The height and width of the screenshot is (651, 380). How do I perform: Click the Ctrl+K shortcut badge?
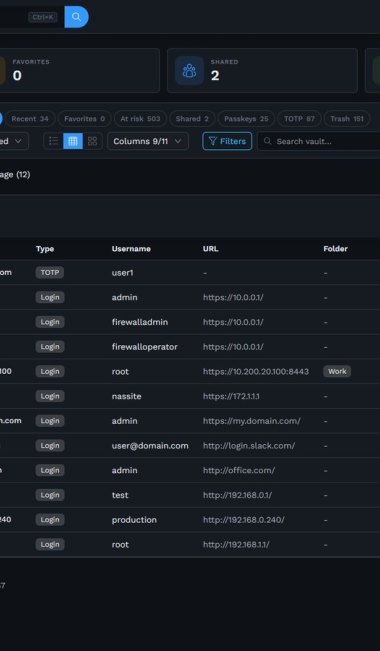pos(43,17)
